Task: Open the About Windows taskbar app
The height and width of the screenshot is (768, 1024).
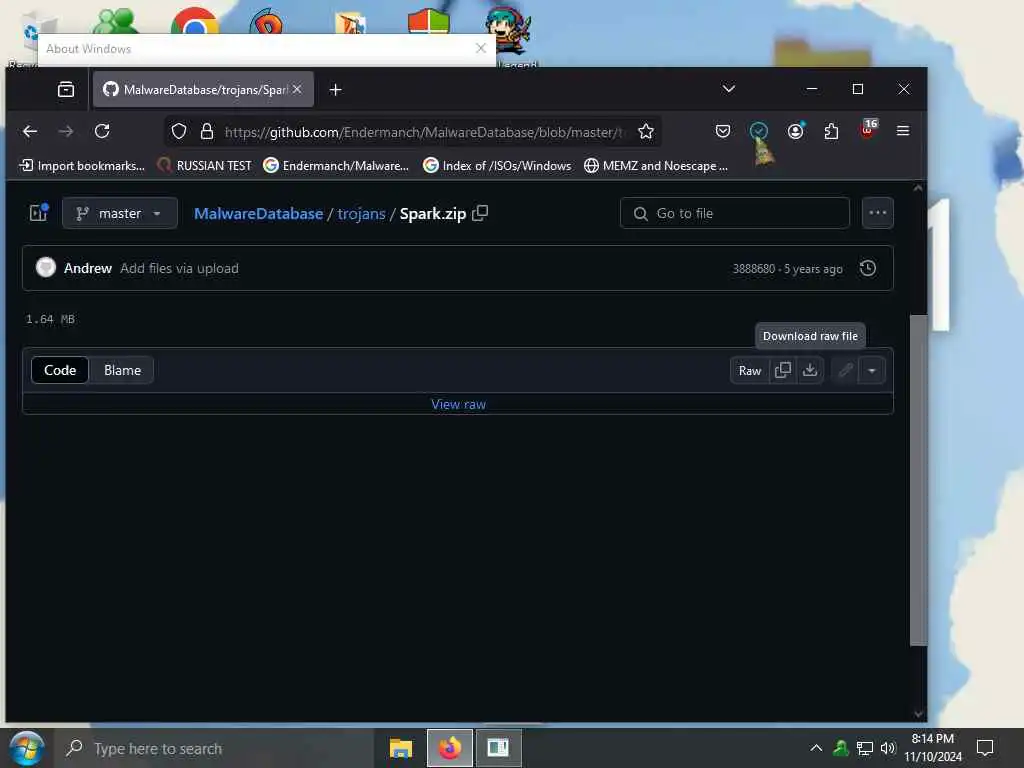Action: coord(498,748)
